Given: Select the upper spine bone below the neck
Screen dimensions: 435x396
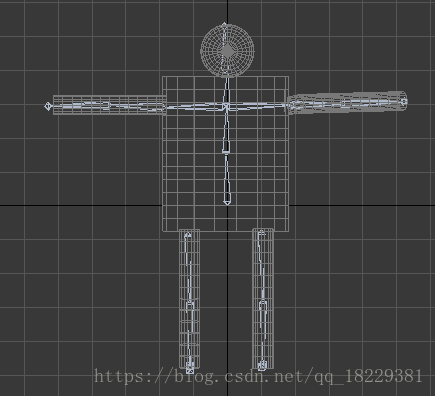Looking at the screenshot, I should click(x=226, y=129).
